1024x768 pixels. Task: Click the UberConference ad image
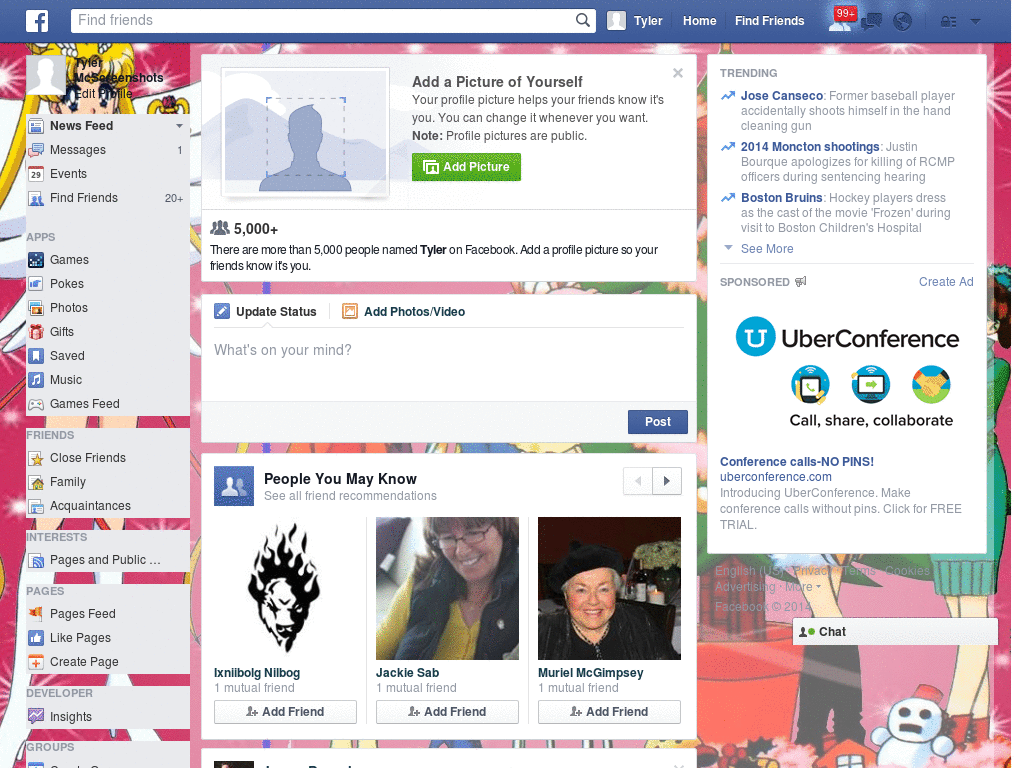pyautogui.click(x=847, y=372)
